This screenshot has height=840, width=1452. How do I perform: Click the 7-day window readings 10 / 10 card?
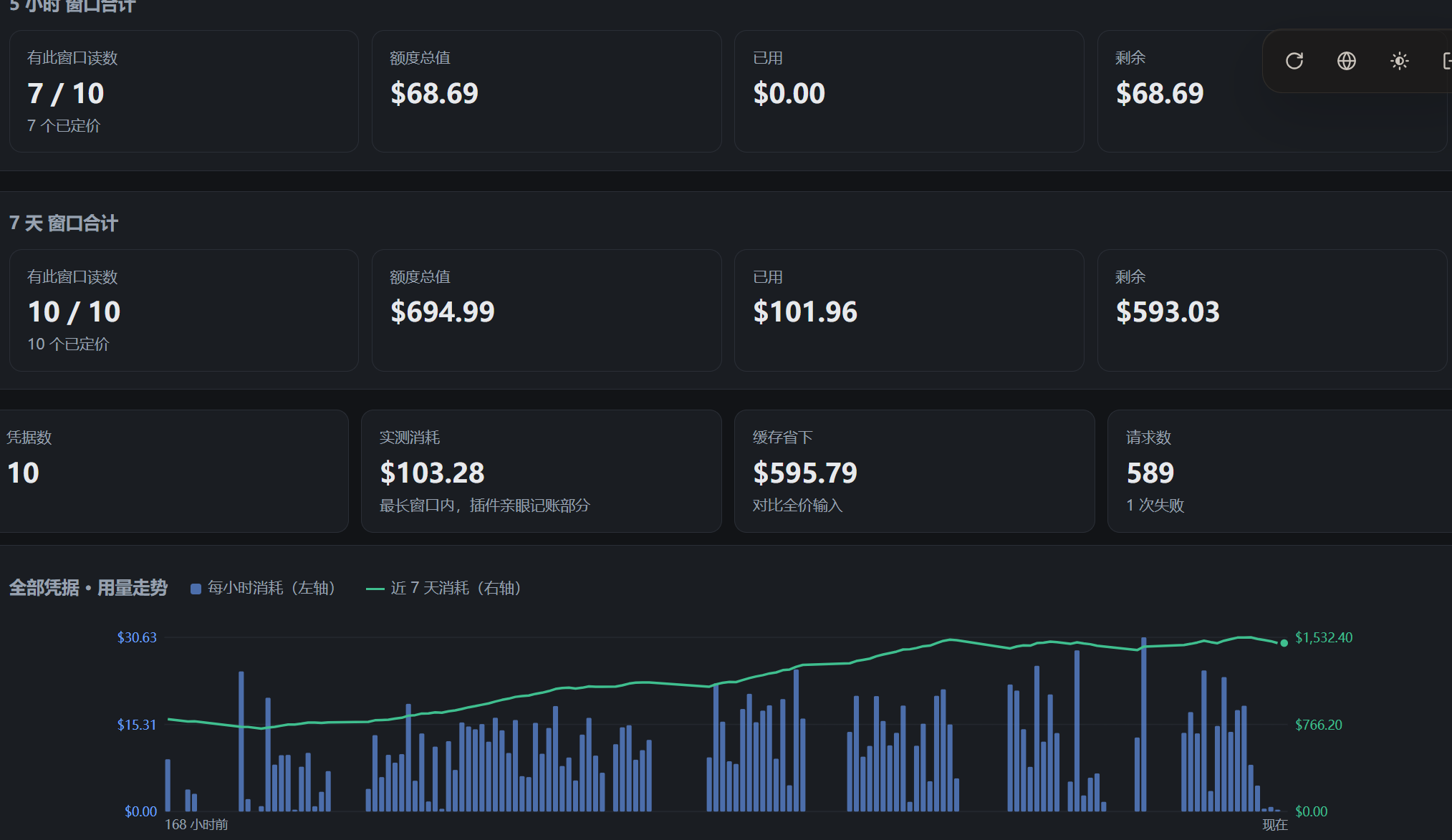tap(184, 310)
